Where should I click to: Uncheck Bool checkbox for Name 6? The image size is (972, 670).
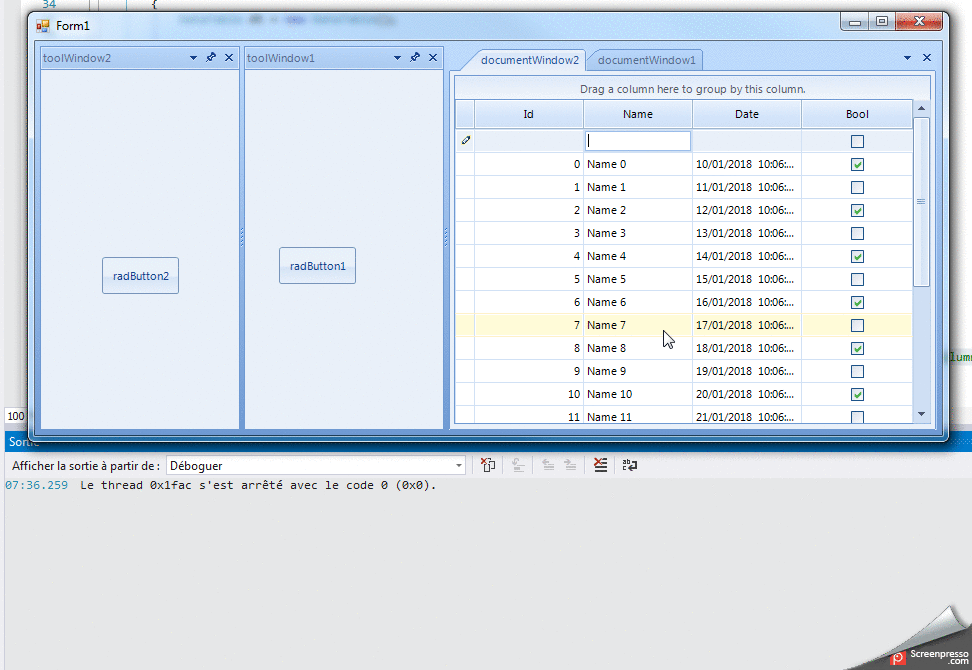click(x=857, y=302)
